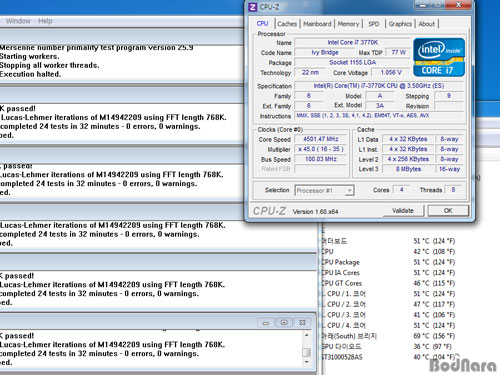Click the scrollbar thumb in bottom worker window
500x375 pixels.
(x=307, y=352)
